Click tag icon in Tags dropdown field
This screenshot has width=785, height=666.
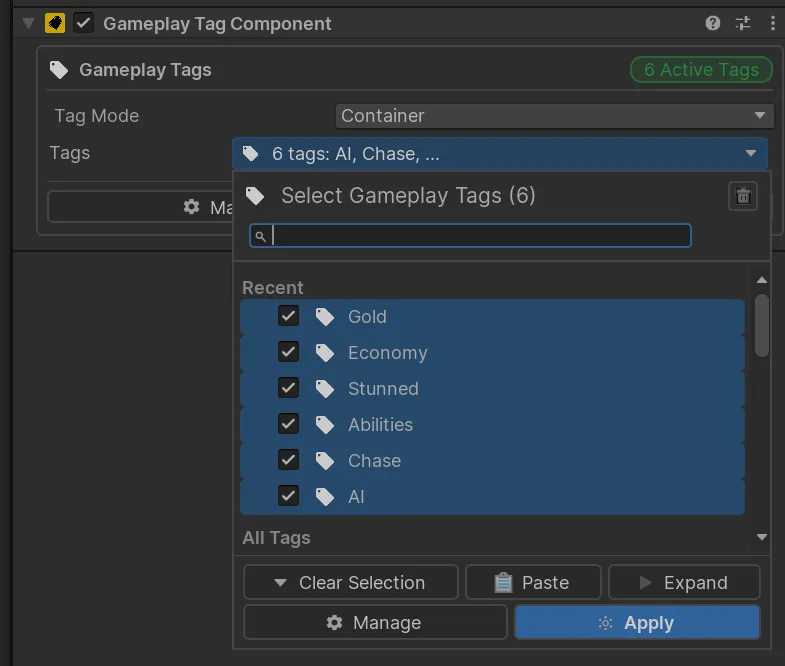(x=250, y=153)
